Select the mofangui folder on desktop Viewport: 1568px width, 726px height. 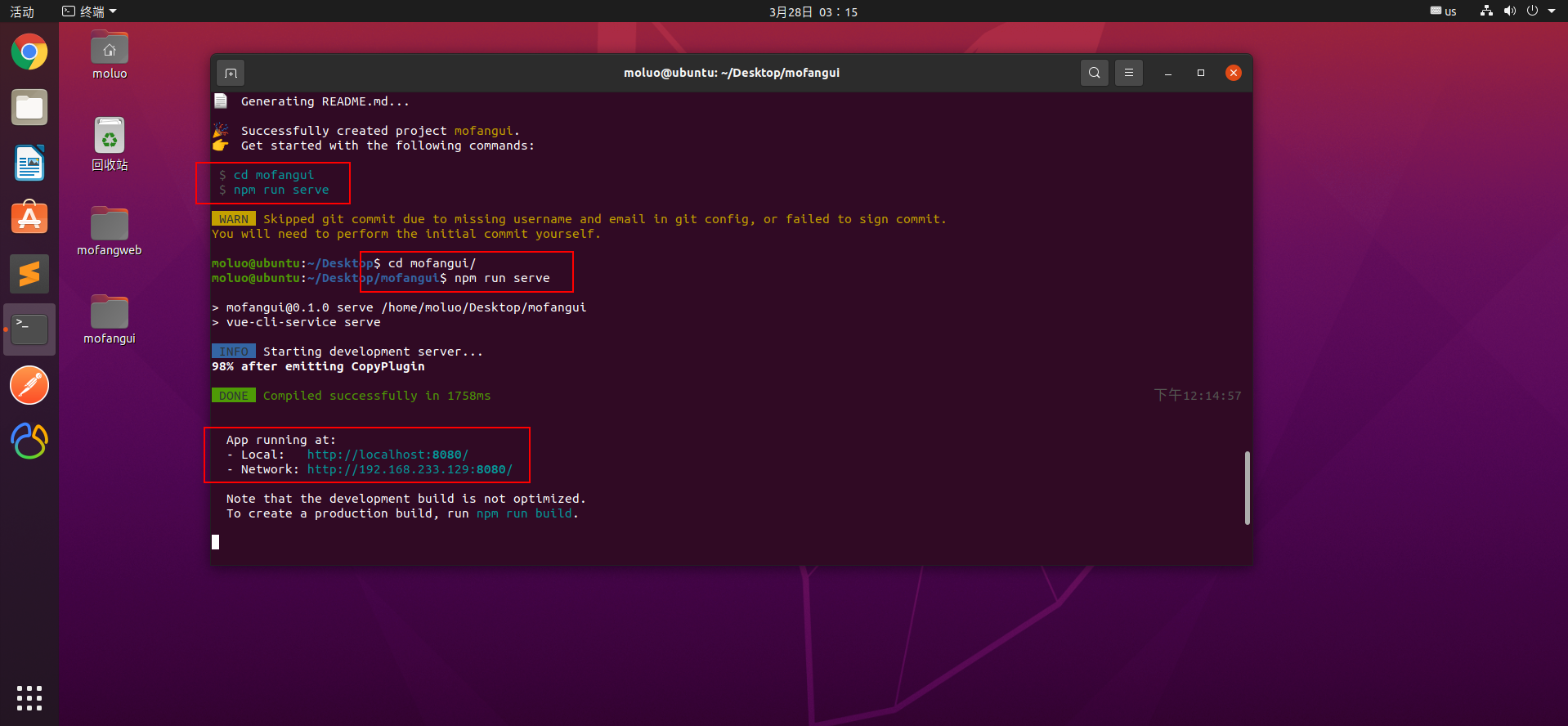click(110, 320)
